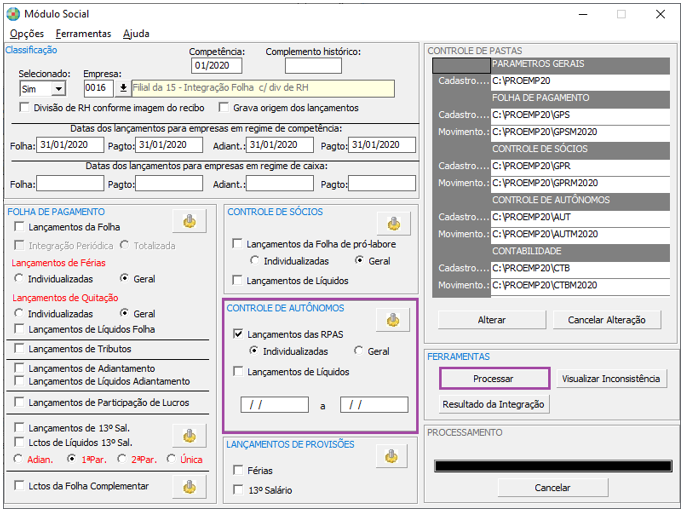685x513 pixels.
Task: Click Visualizar Inconsistência button
Action: [611, 378]
